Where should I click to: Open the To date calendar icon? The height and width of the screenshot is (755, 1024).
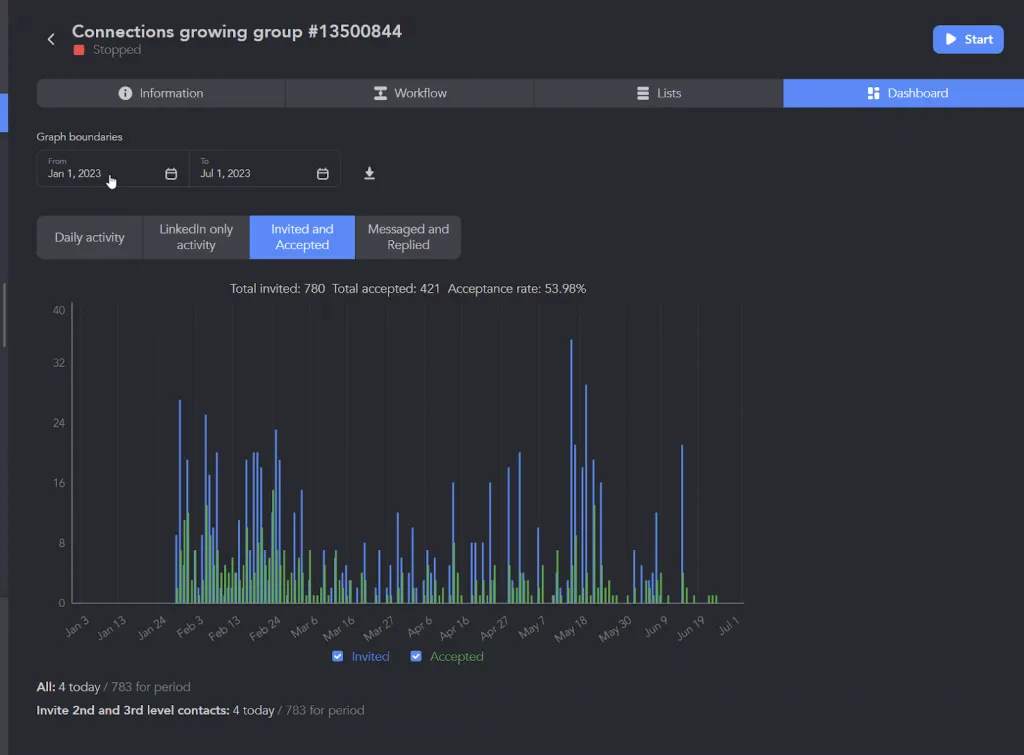[323, 174]
